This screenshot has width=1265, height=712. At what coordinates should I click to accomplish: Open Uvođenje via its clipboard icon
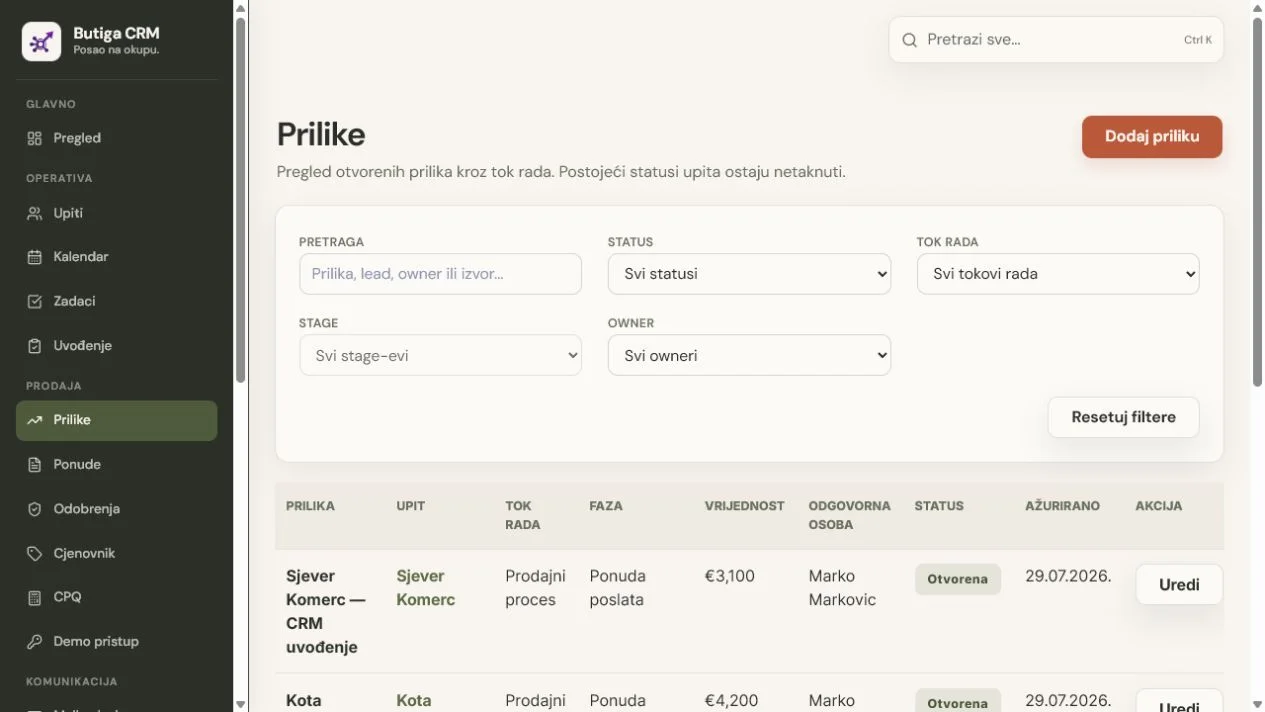coord(35,346)
